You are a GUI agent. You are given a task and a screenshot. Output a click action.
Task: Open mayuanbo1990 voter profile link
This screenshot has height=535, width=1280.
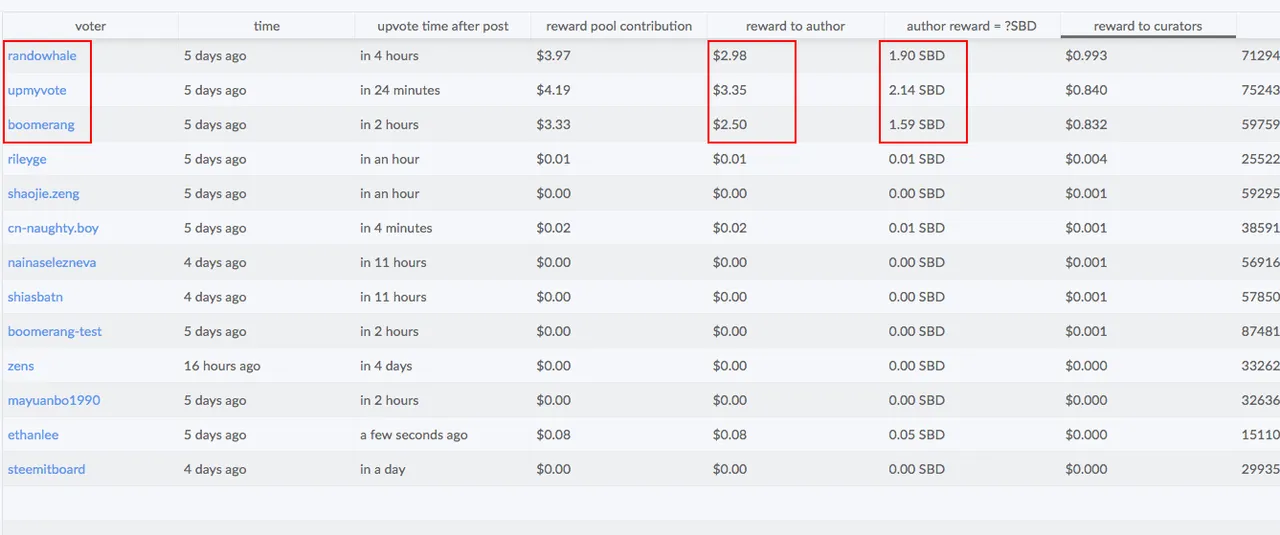[54, 401]
